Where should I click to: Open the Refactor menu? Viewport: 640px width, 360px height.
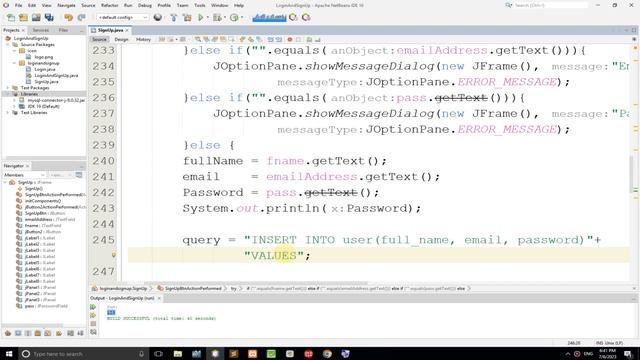click(x=109, y=5)
